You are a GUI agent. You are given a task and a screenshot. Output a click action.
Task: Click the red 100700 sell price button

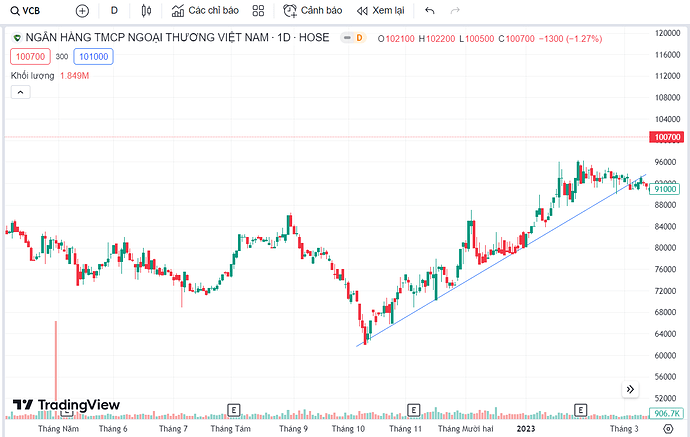[x=30, y=56]
